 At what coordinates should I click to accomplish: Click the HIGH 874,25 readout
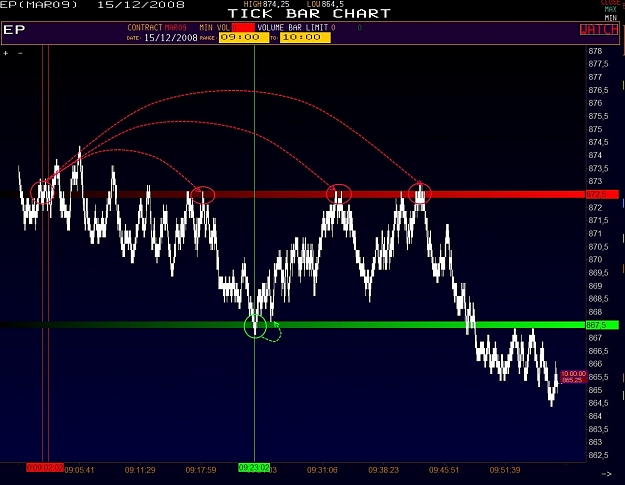coord(267,4)
